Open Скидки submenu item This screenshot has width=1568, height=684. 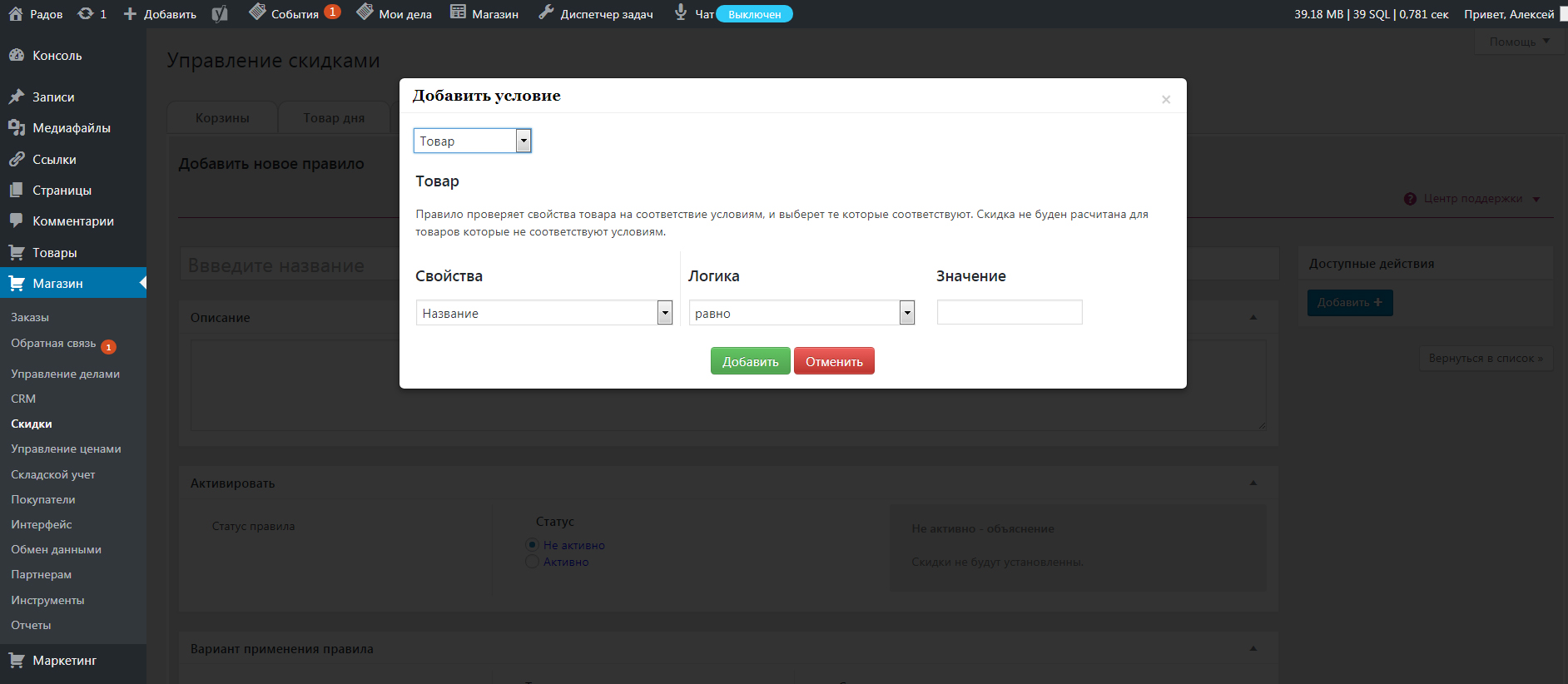pyautogui.click(x=32, y=424)
